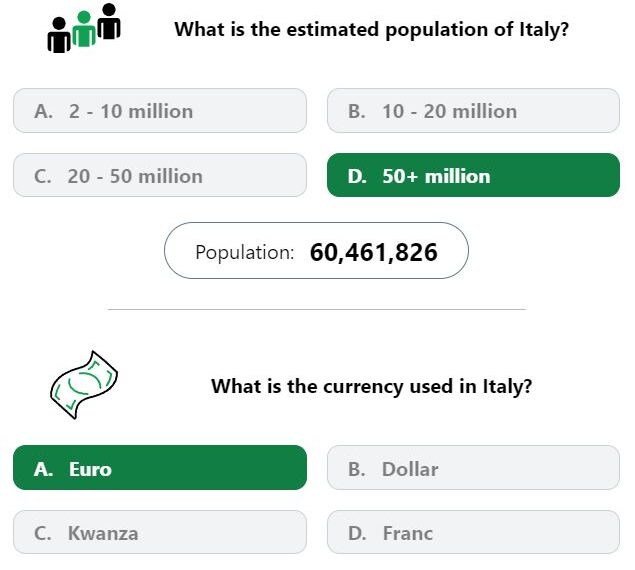Click the currency used in Italy question

(371, 386)
